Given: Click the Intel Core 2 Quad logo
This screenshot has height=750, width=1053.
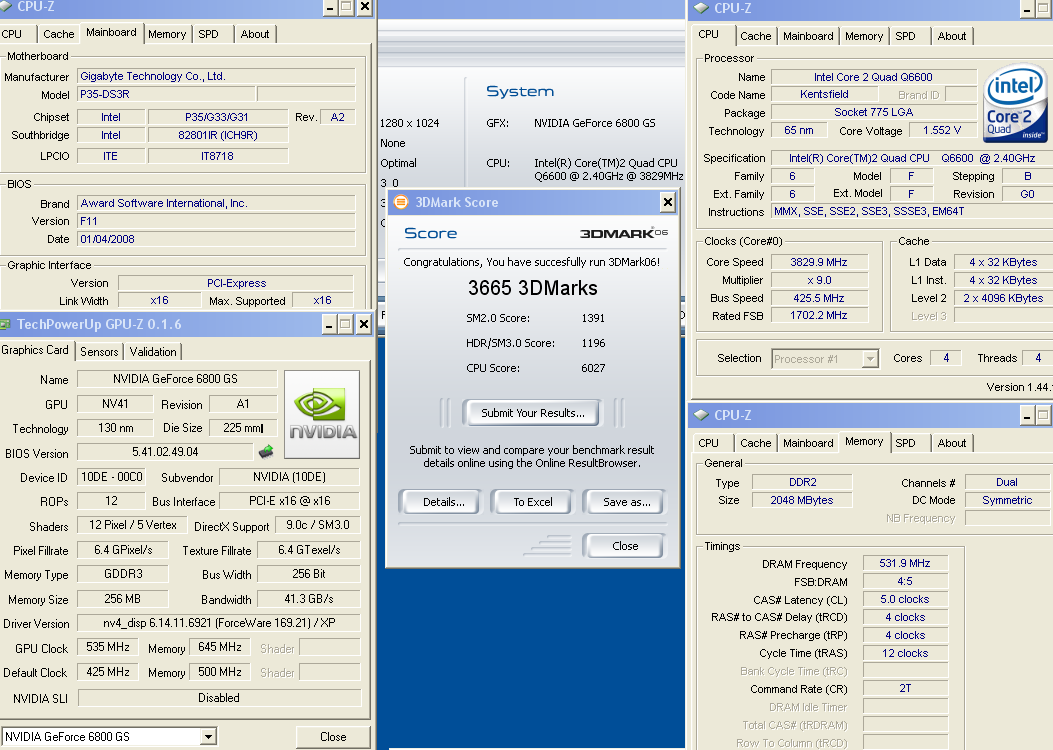Looking at the screenshot, I should [x=1015, y=102].
